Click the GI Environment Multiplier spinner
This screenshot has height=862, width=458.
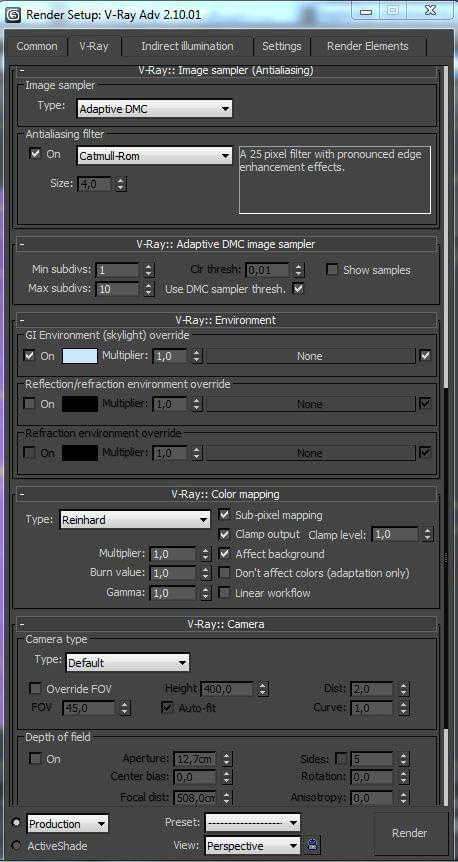[x=197, y=356]
